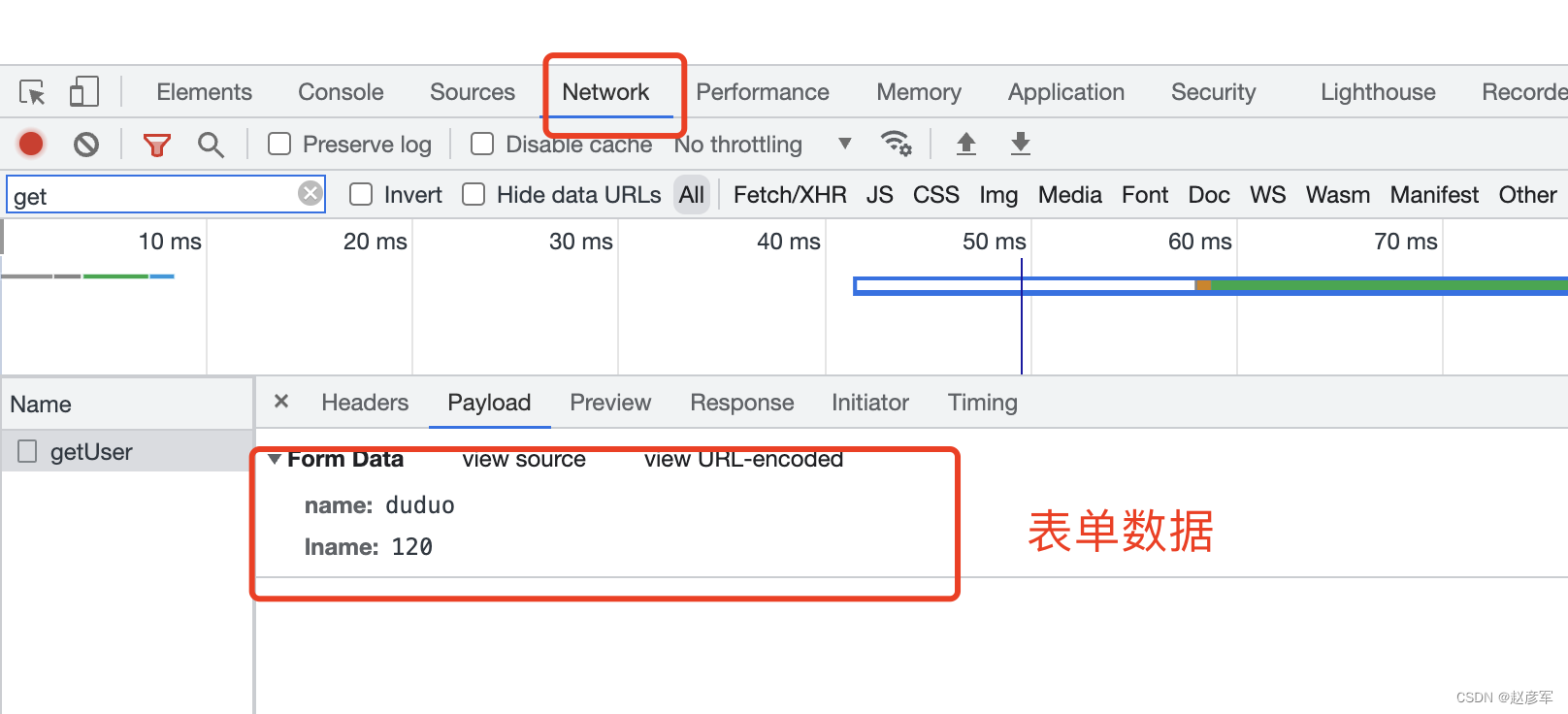The height and width of the screenshot is (714, 1568).
Task: Check Hide data URLs checkbox
Action: [x=474, y=194]
